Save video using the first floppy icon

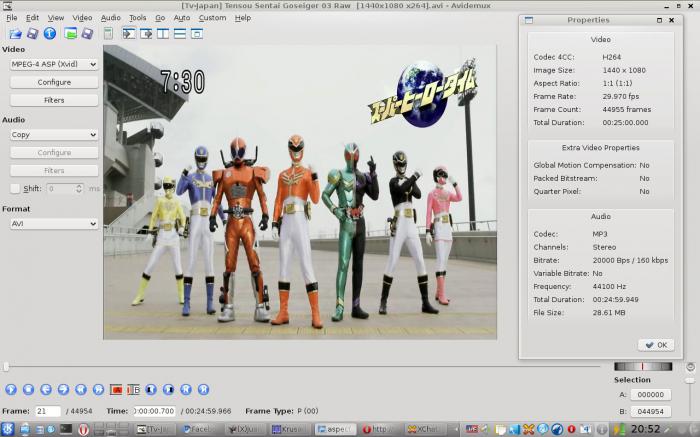click(x=32, y=33)
